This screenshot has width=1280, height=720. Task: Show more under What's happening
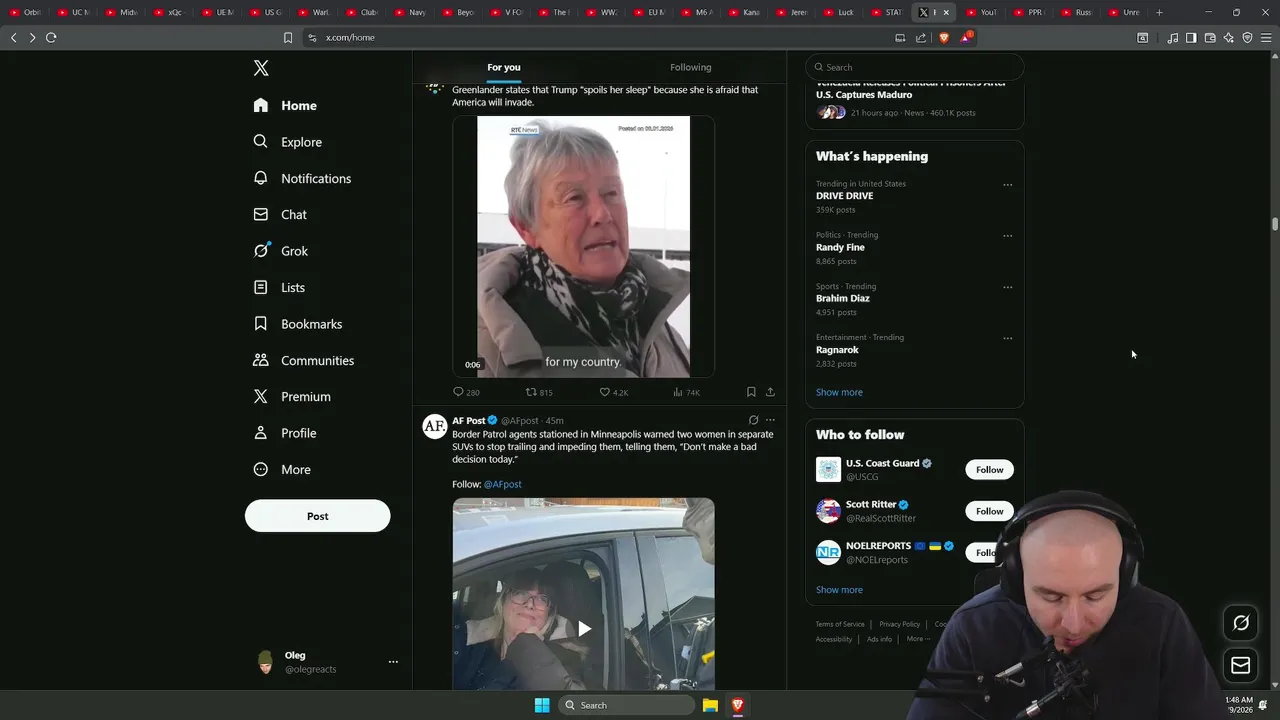point(839,392)
